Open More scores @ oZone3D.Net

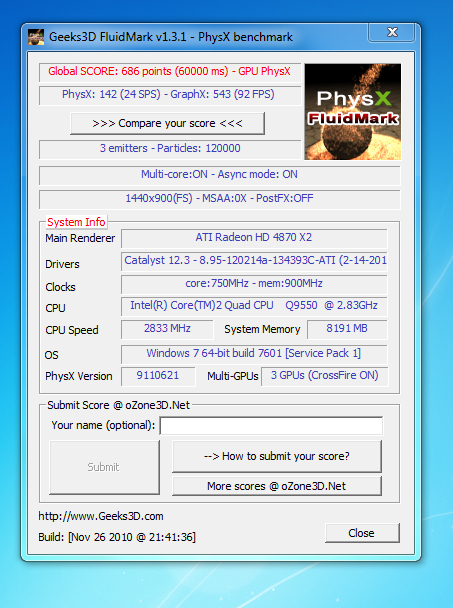277,486
